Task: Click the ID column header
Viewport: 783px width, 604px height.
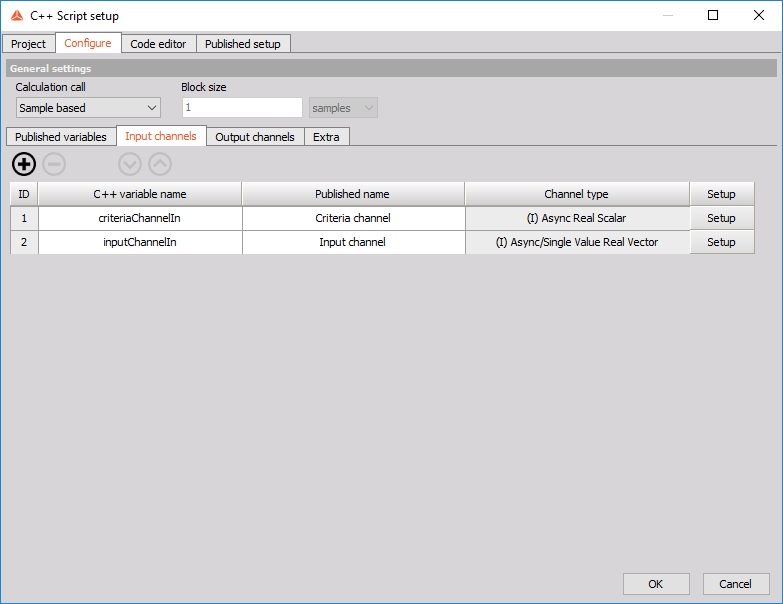Action: [24, 194]
